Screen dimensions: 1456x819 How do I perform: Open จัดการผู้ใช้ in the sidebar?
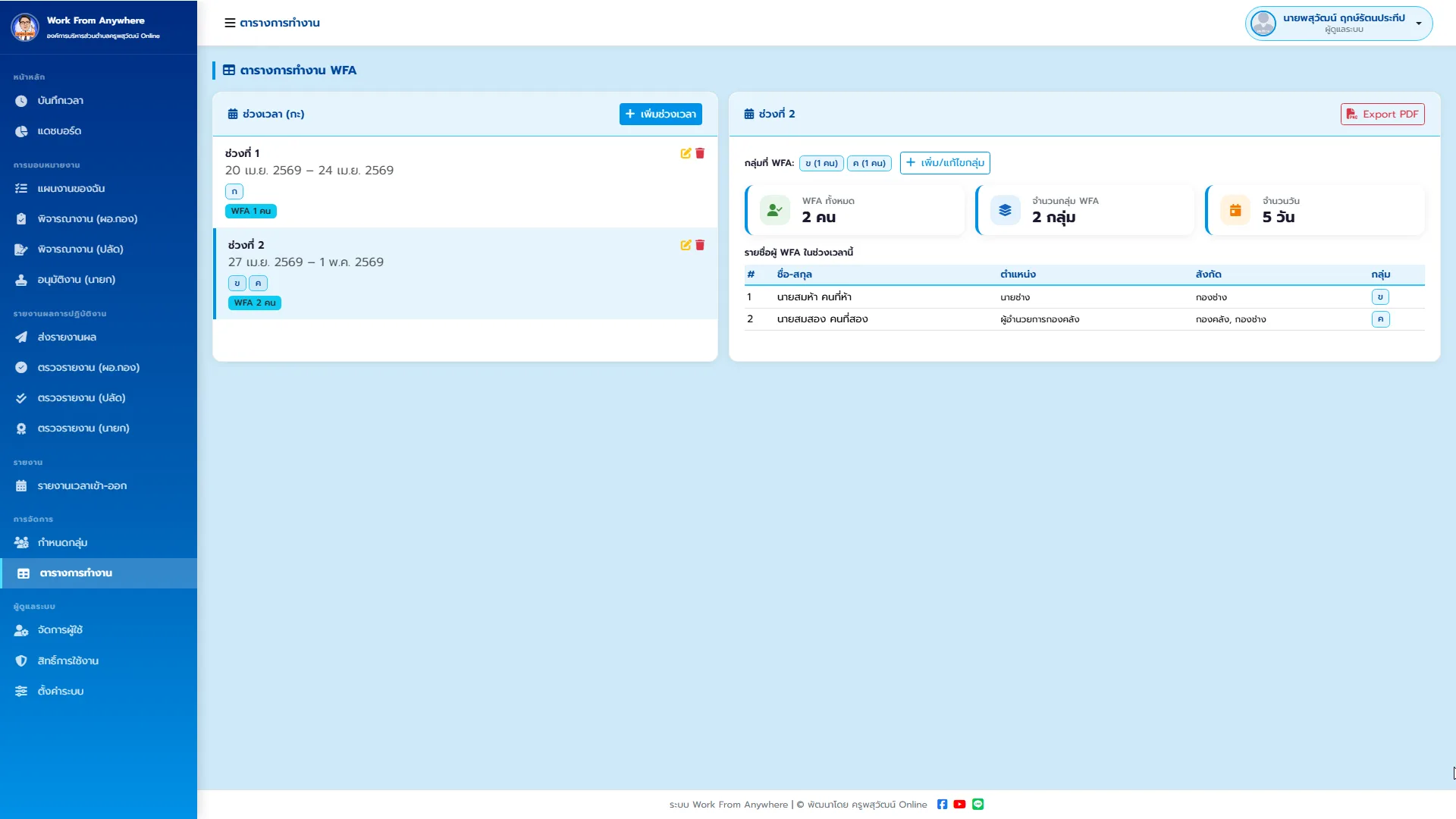99,630
